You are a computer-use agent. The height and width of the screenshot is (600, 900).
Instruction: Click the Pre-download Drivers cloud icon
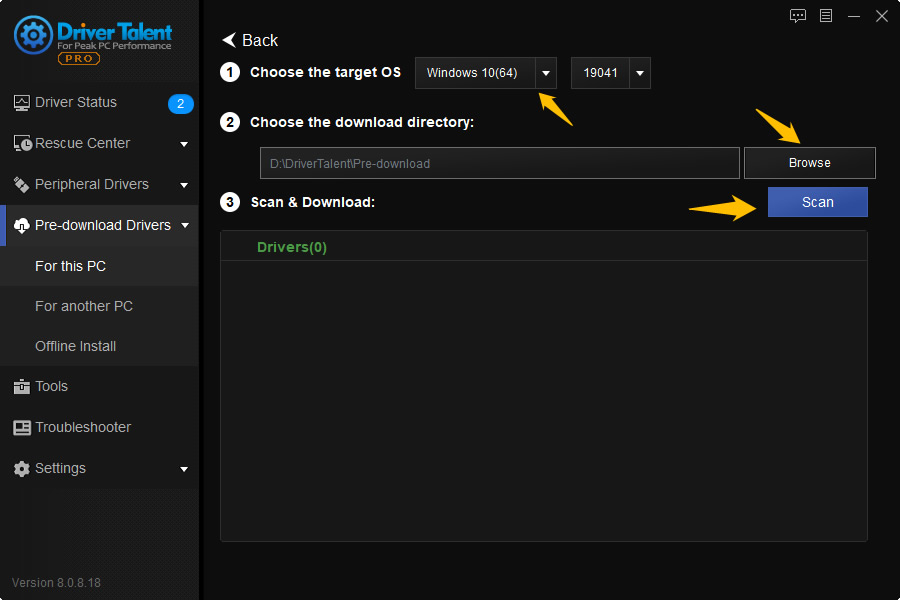tap(21, 226)
